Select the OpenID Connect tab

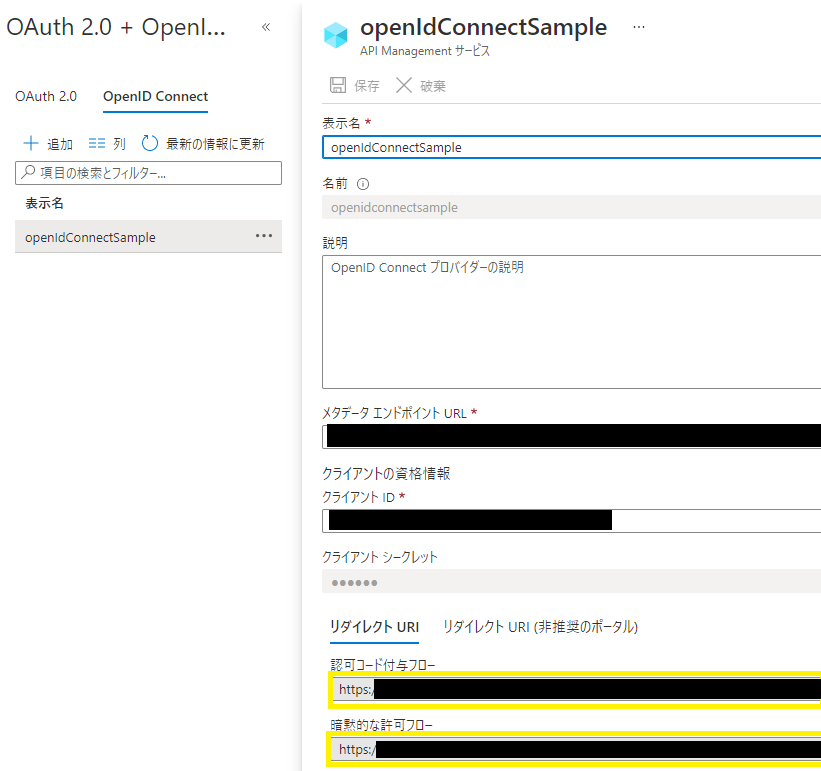[x=156, y=96]
